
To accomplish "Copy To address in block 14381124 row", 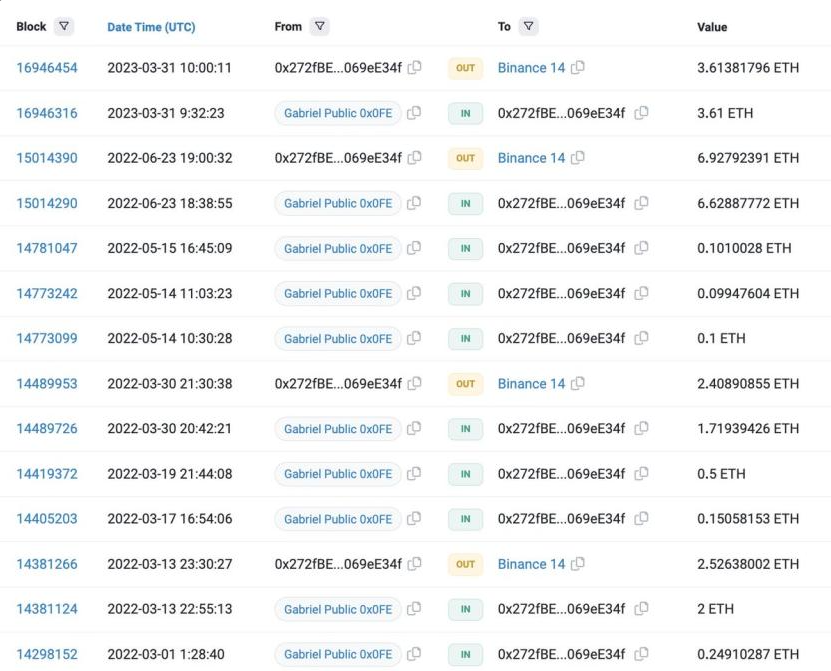I will click(x=641, y=608).
